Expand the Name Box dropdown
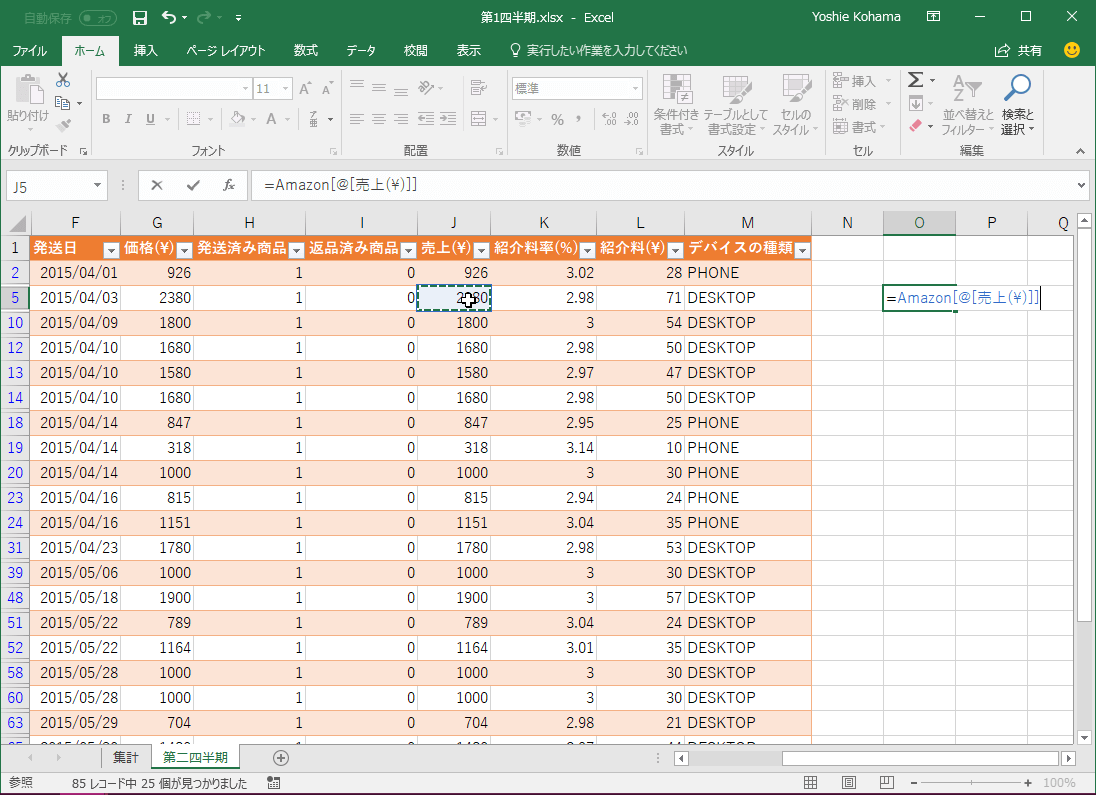 [x=98, y=185]
